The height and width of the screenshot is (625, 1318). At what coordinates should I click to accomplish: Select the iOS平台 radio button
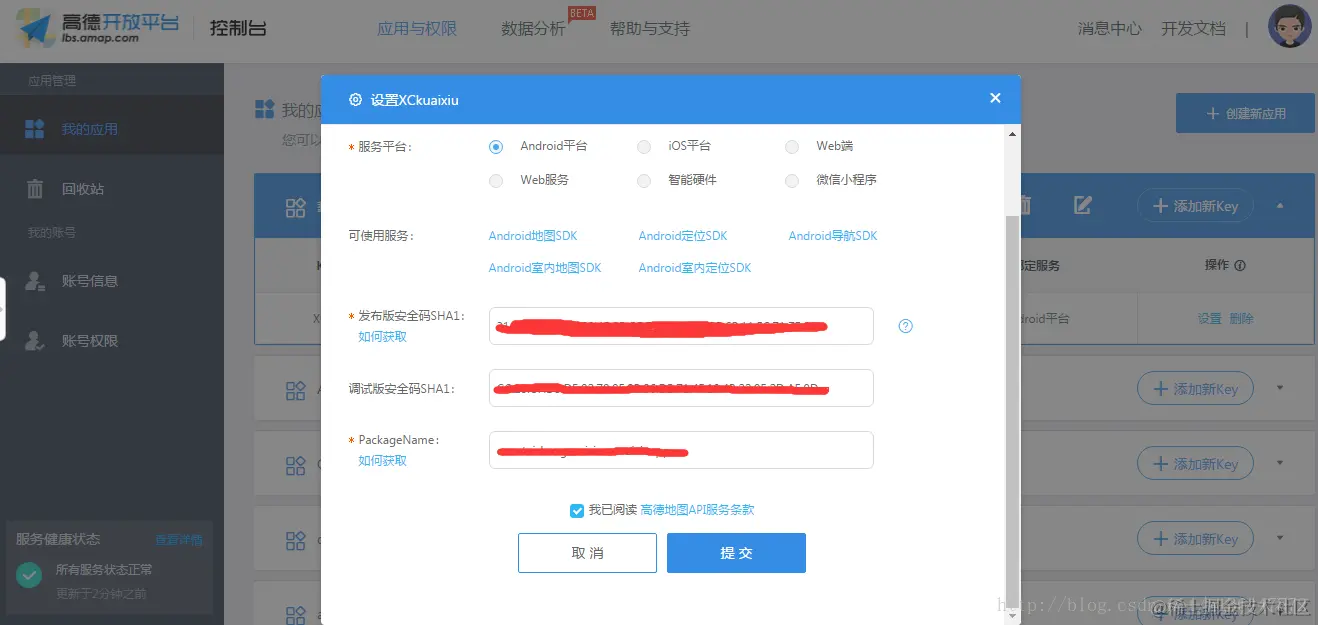644,146
